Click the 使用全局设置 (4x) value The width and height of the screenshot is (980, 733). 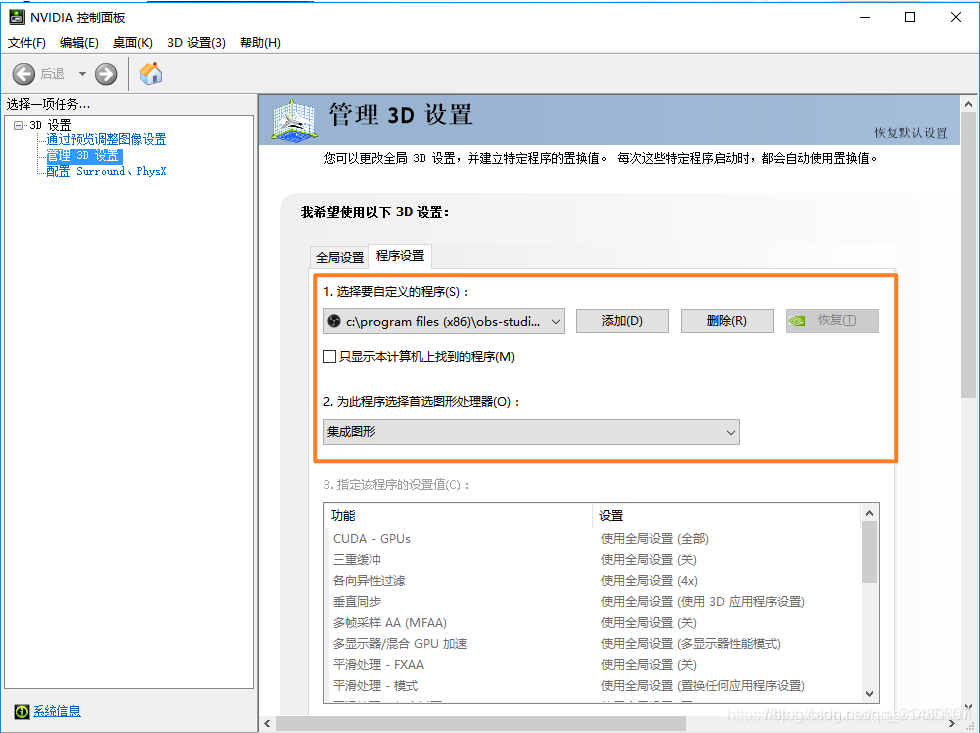649,581
